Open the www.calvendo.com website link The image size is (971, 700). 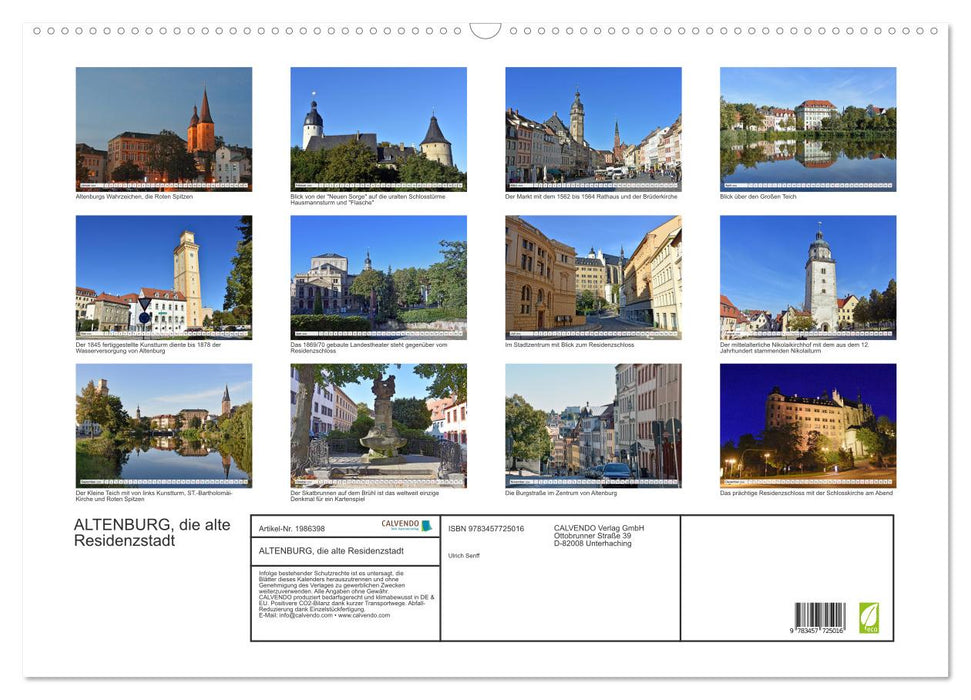364,615
